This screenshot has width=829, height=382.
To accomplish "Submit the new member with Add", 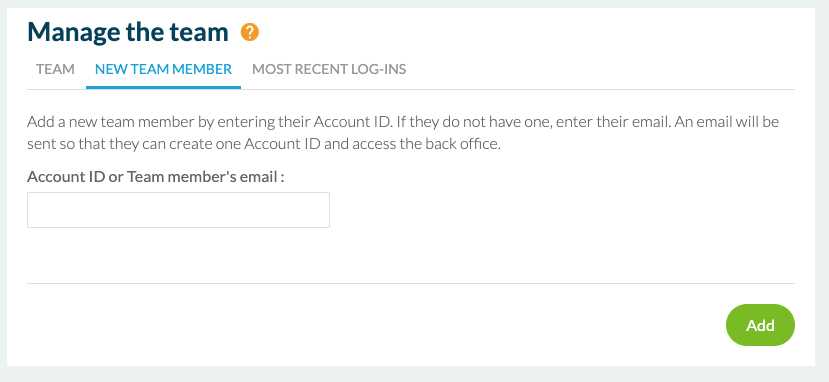I will [x=760, y=325].
